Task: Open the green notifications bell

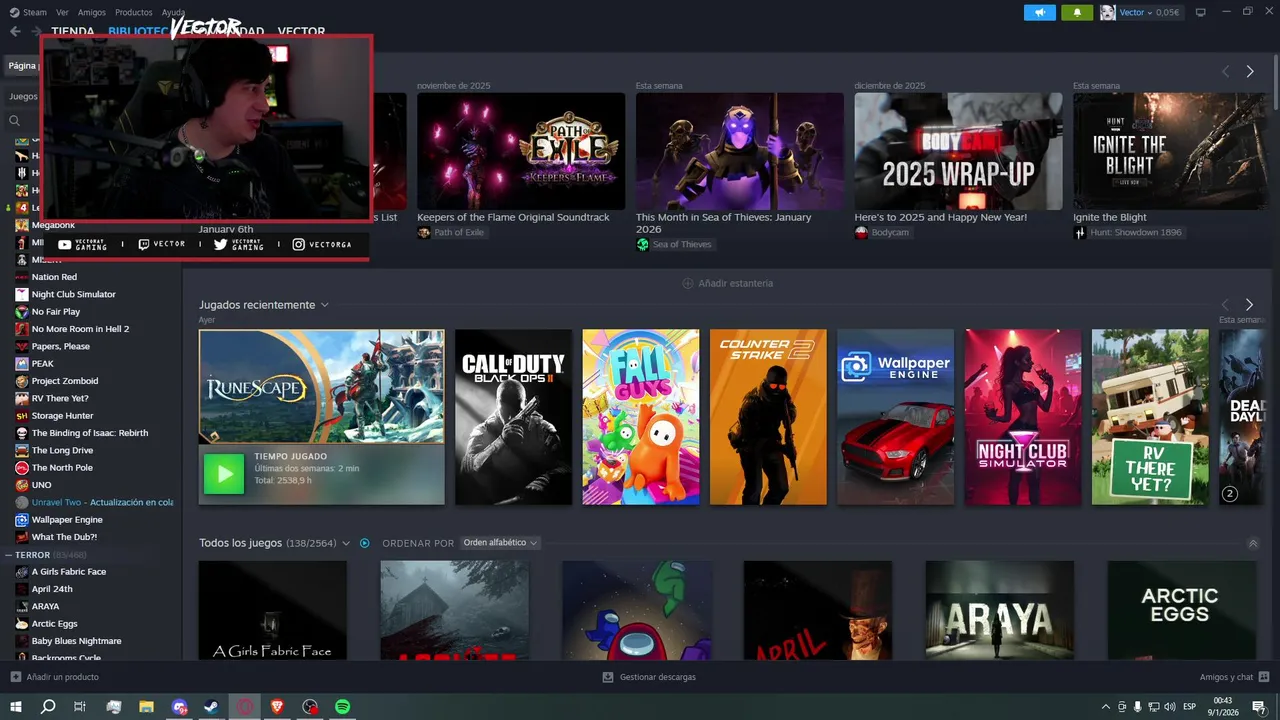Action: click(x=1077, y=12)
